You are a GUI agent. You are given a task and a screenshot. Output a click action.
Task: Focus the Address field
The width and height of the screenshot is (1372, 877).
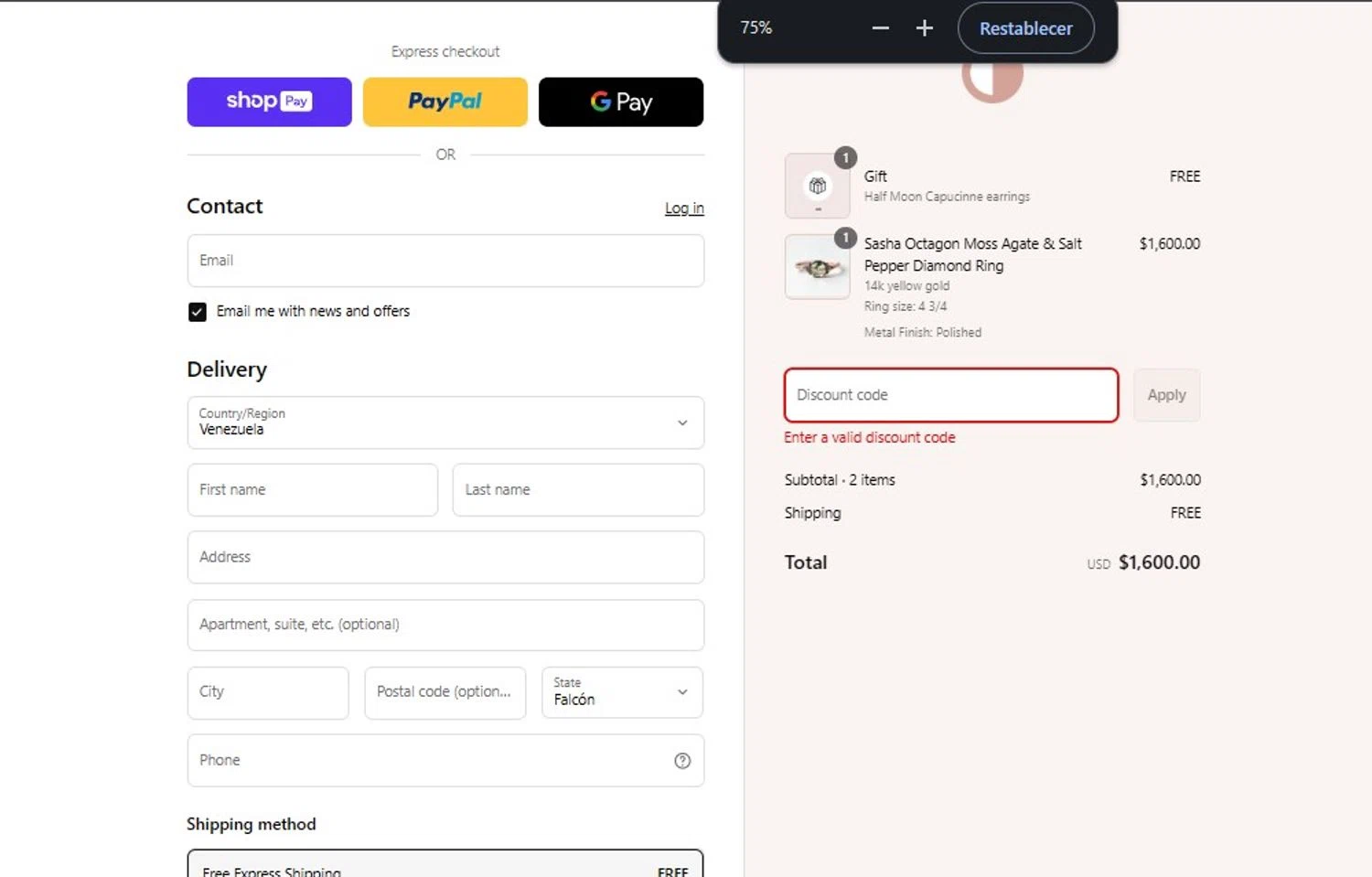point(445,557)
